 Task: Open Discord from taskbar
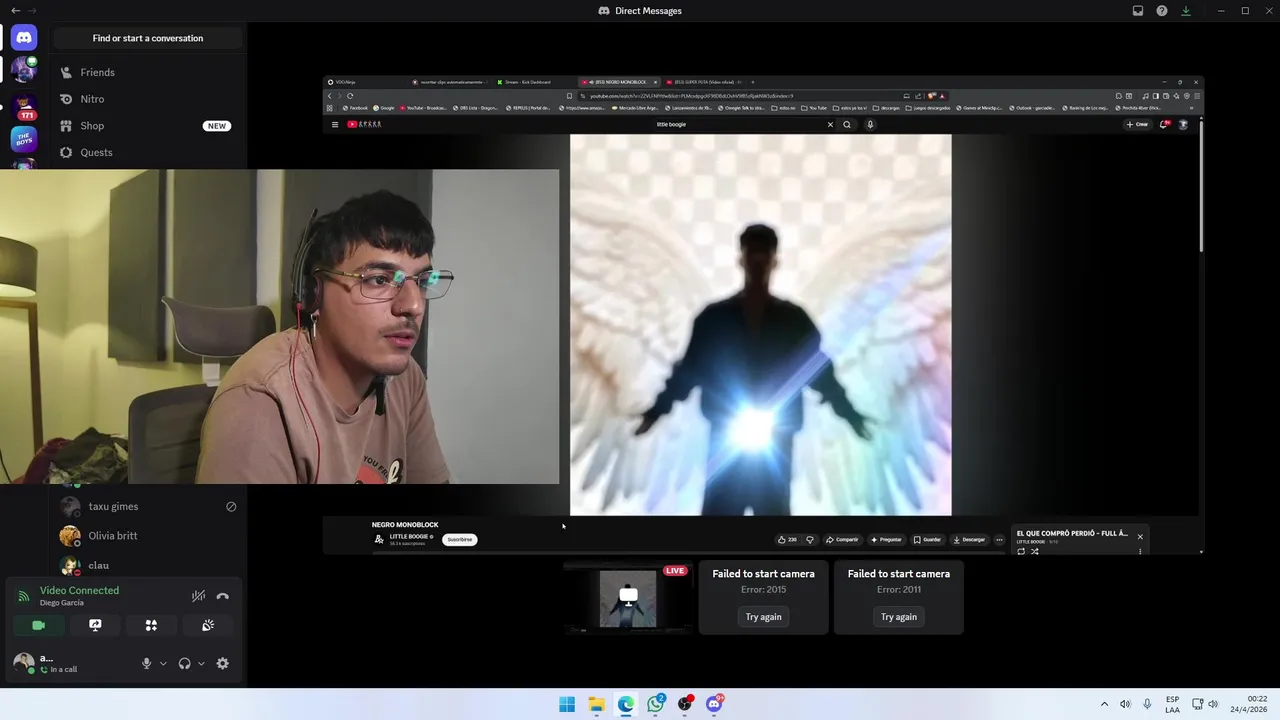coord(714,704)
